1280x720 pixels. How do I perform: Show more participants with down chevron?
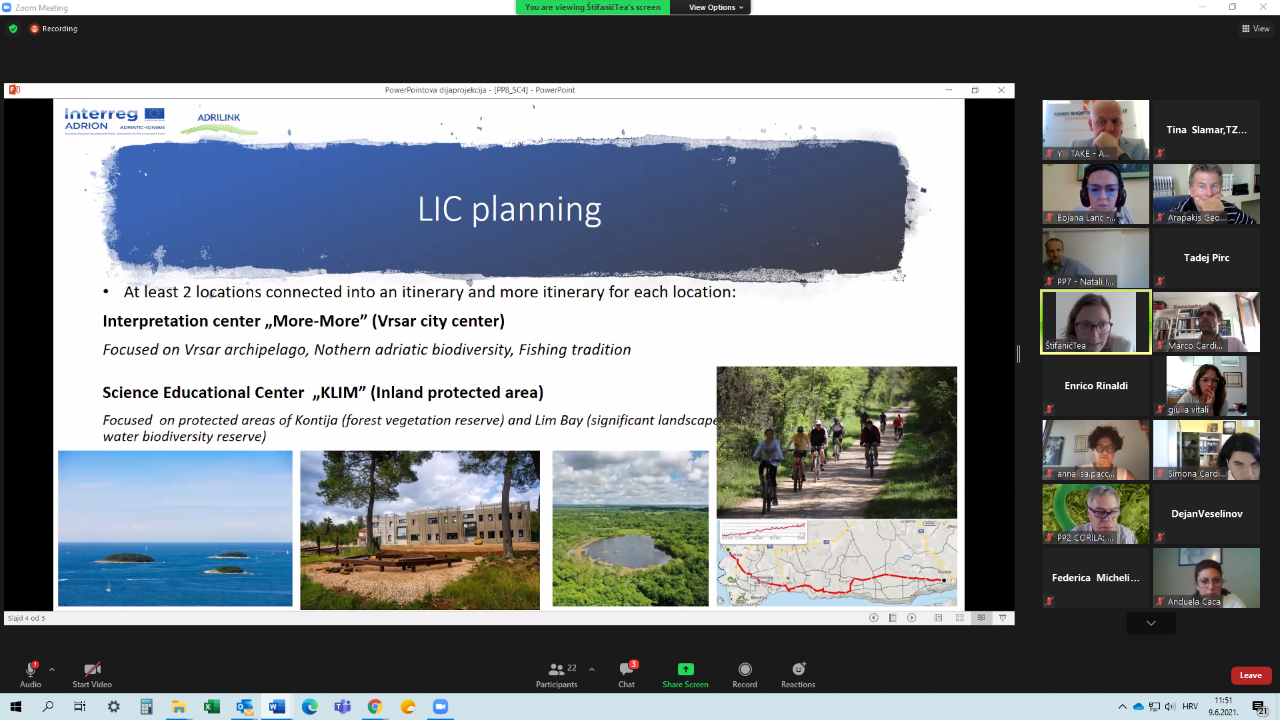point(1151,623)
